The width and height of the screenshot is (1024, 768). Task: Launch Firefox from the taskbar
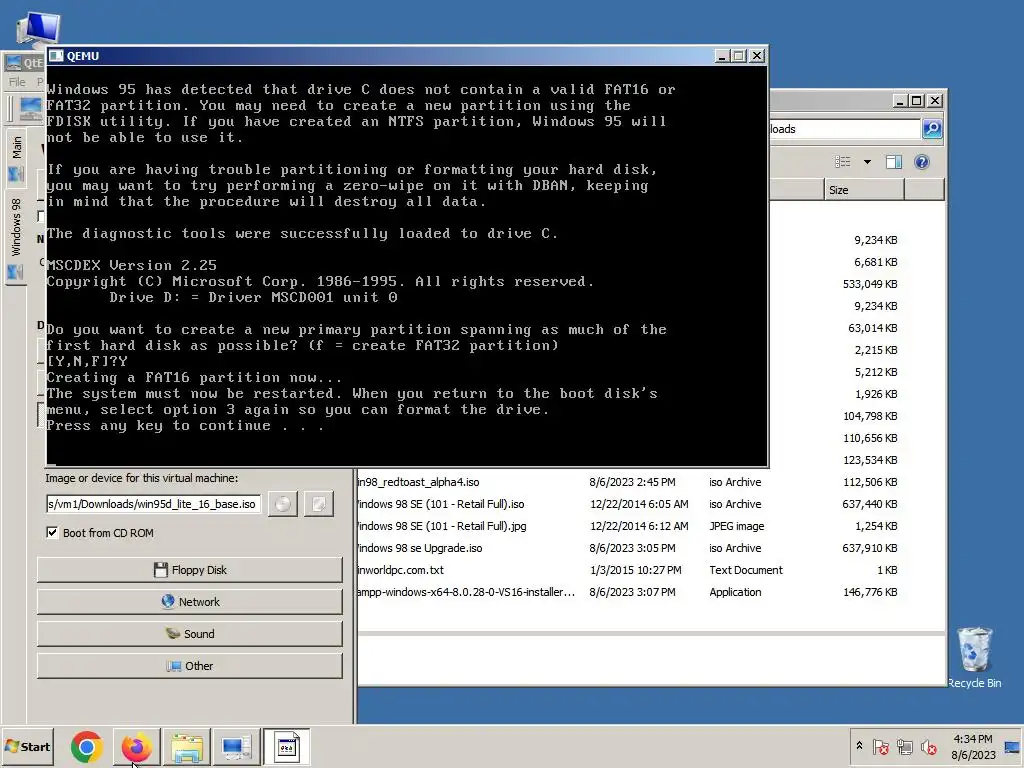(136, 746)
